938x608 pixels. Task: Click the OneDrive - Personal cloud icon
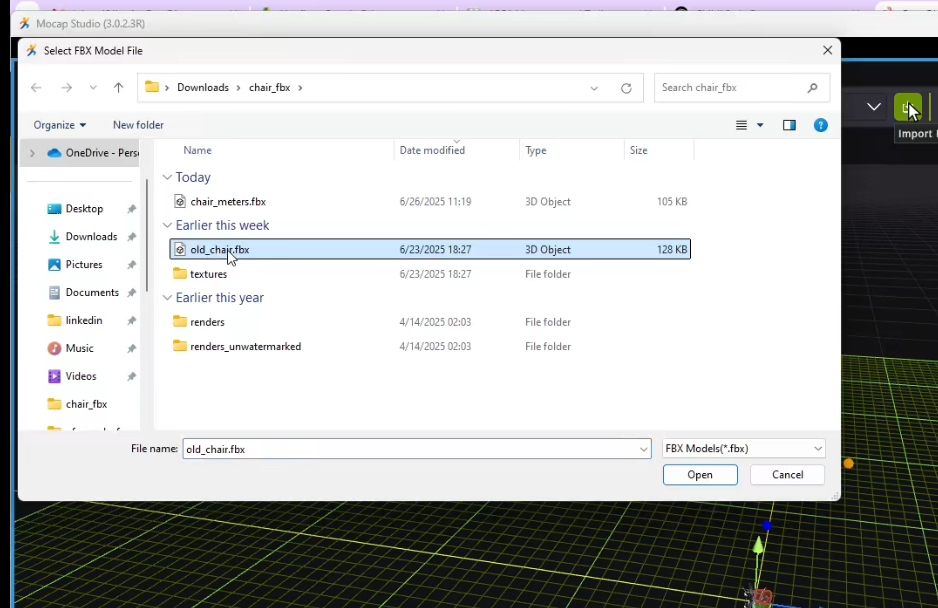click(x=54, y=152)
